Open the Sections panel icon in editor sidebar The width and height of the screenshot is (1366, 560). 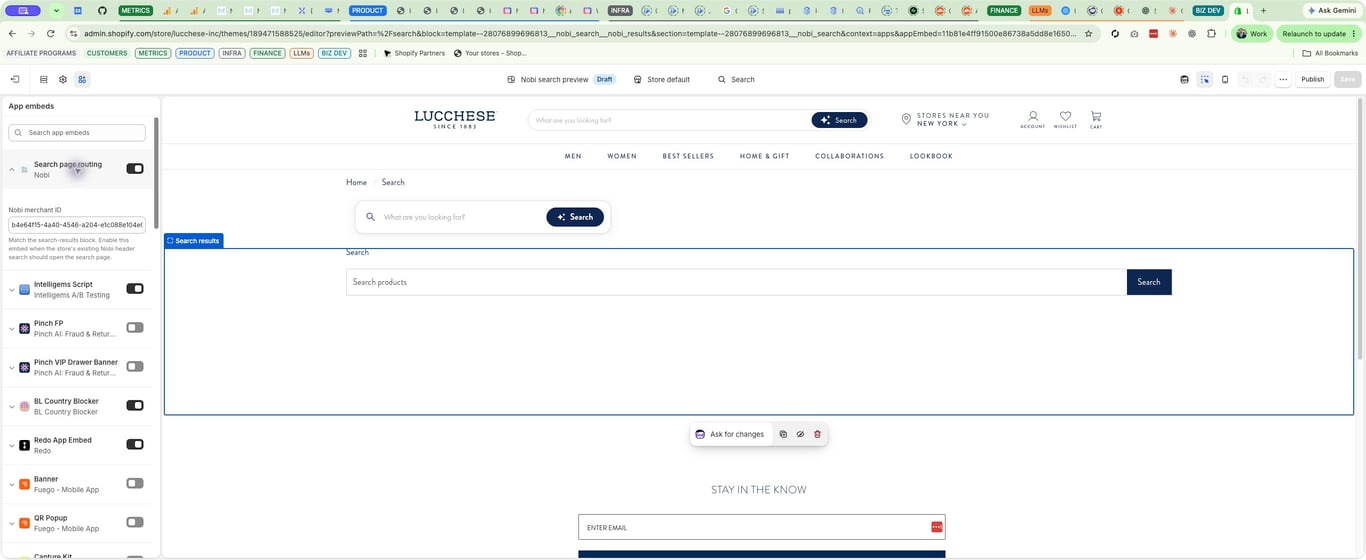tap(43, 79)
